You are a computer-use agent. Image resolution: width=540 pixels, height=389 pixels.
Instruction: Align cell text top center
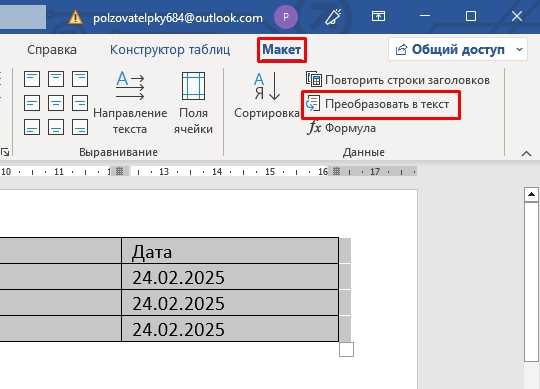(x=56, y=79)
